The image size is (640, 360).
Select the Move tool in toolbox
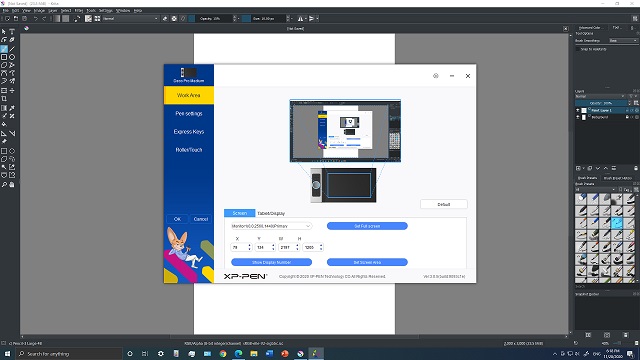coord(12,91)
